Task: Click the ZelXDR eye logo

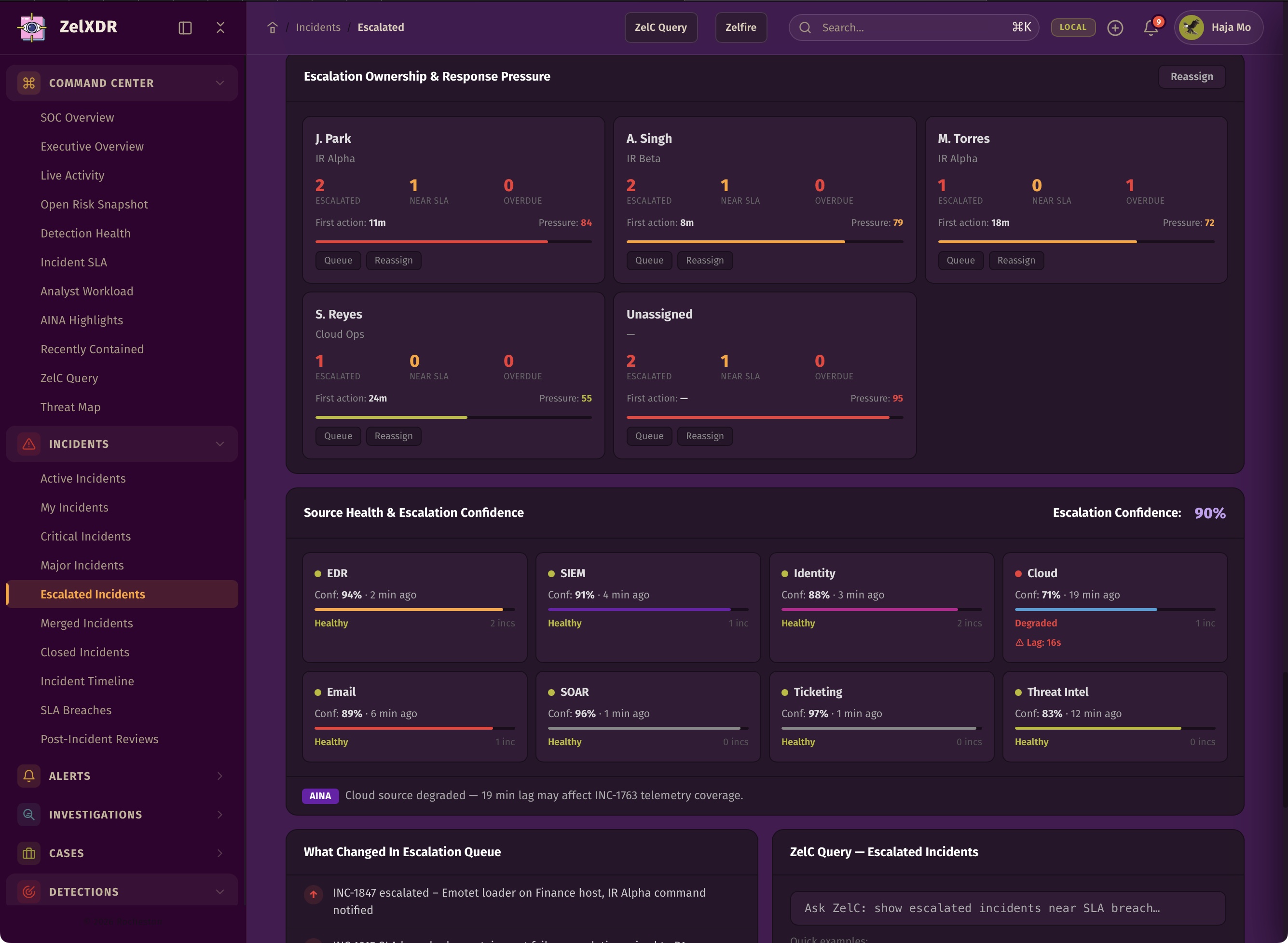Action: click(x=32, y=27)
